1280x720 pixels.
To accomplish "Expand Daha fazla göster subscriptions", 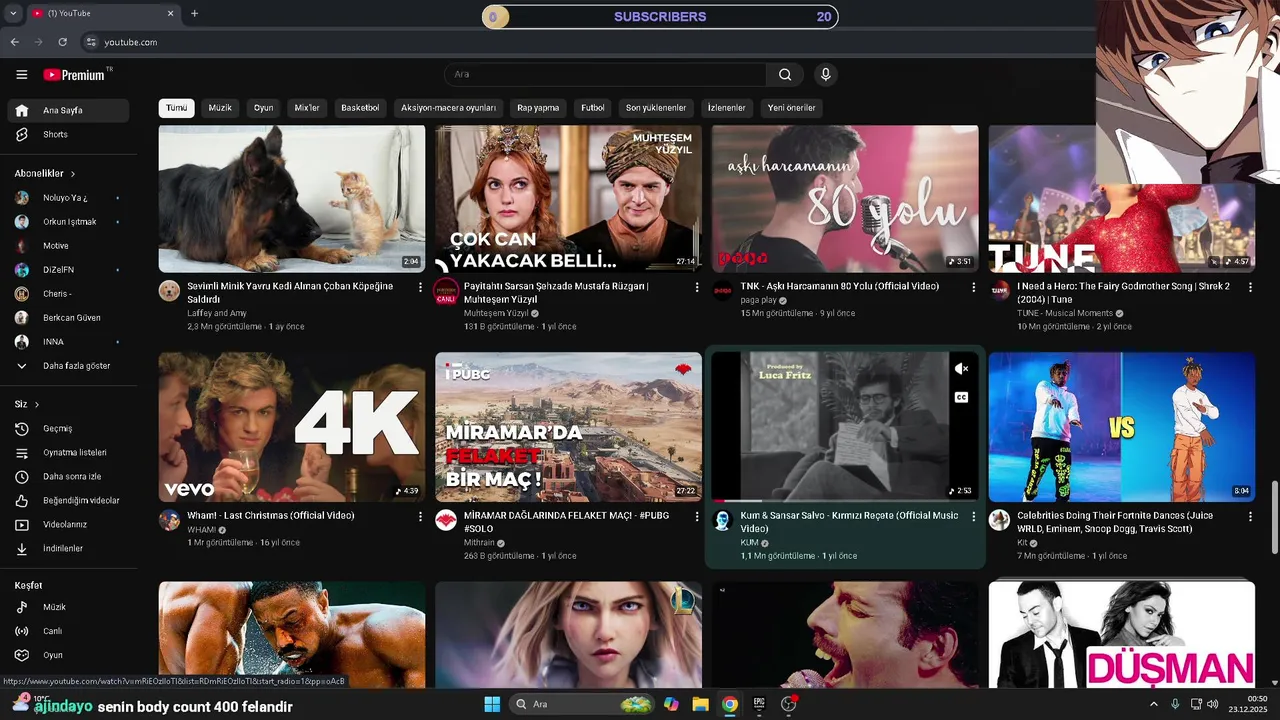I will [x=68, y=366].
